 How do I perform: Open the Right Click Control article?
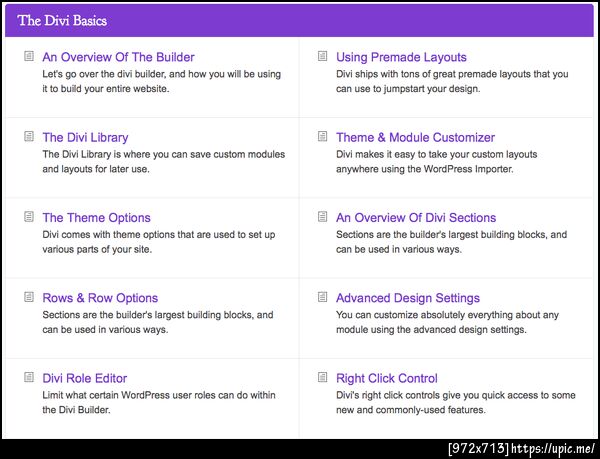pos(387,378)
